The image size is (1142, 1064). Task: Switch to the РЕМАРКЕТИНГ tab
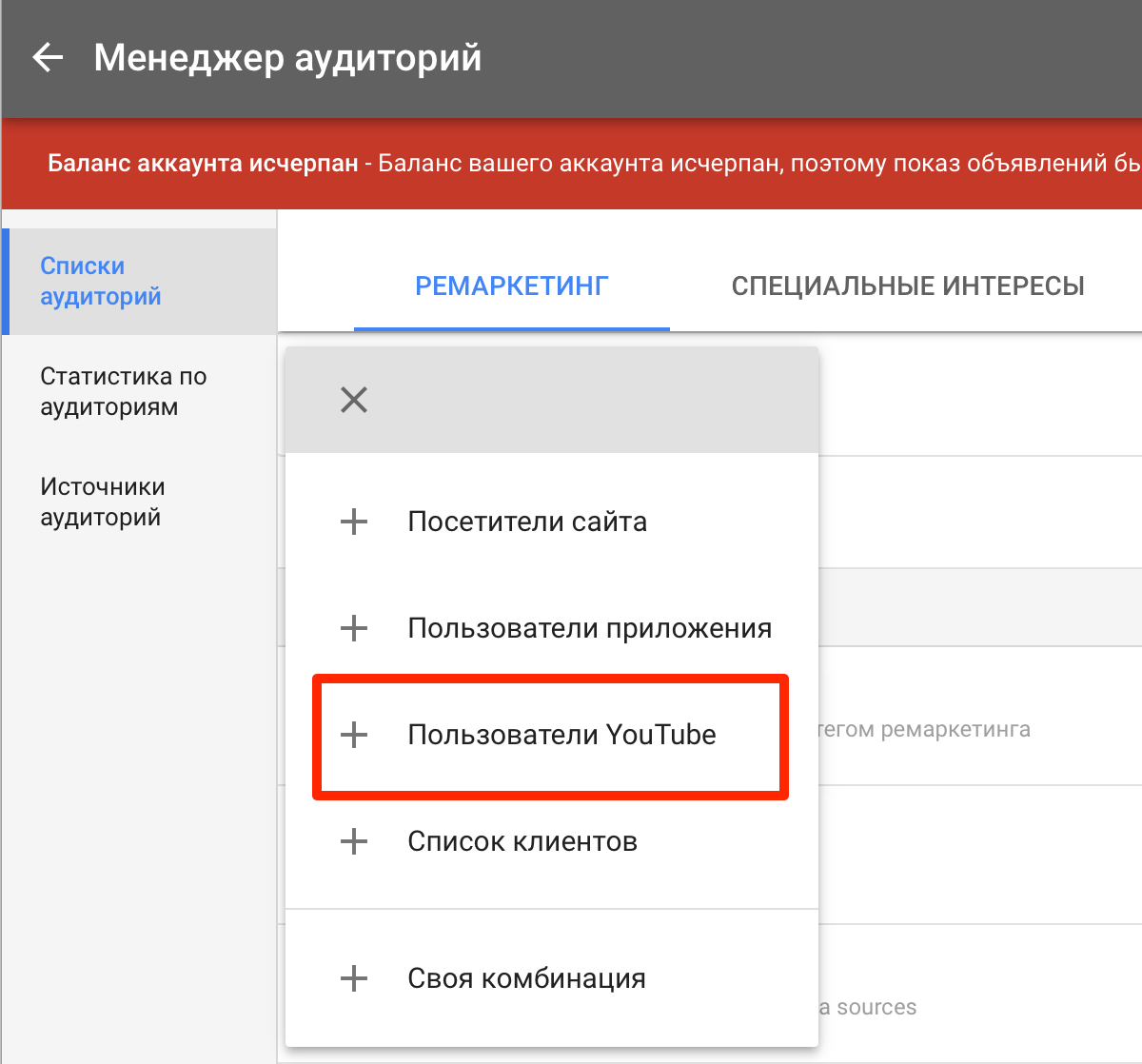click(x=511, y=286)
